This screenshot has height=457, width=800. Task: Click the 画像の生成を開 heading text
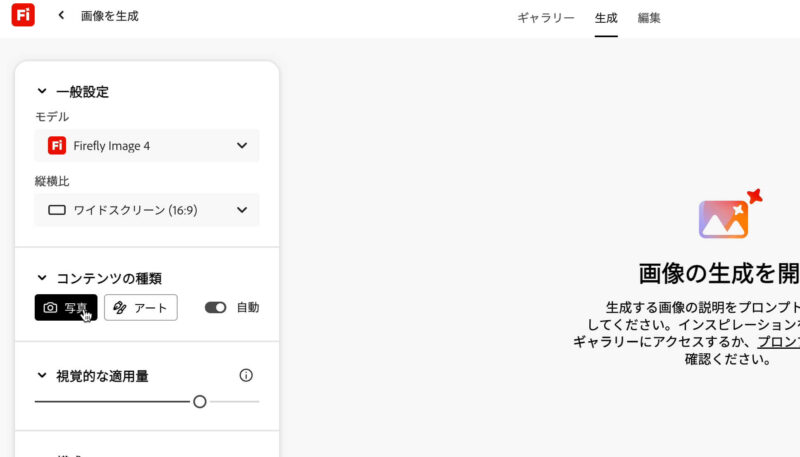click(719, 274)
